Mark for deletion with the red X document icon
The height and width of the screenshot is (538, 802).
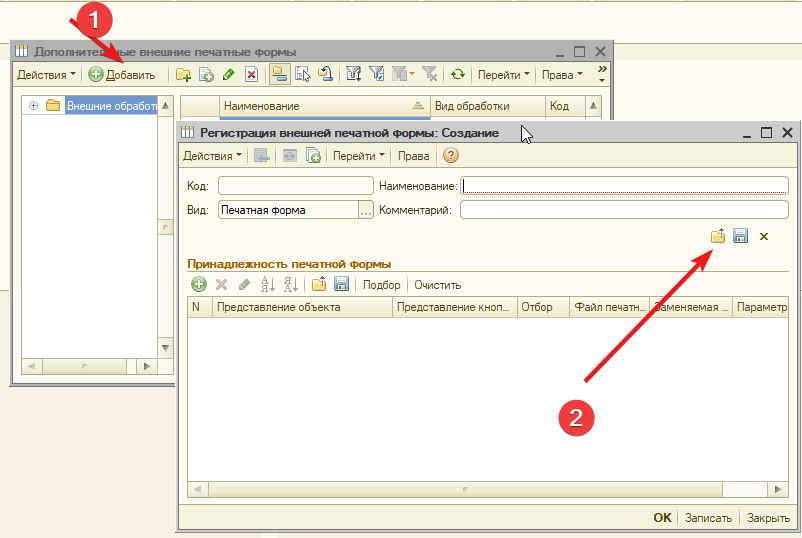tap(251, 75)
